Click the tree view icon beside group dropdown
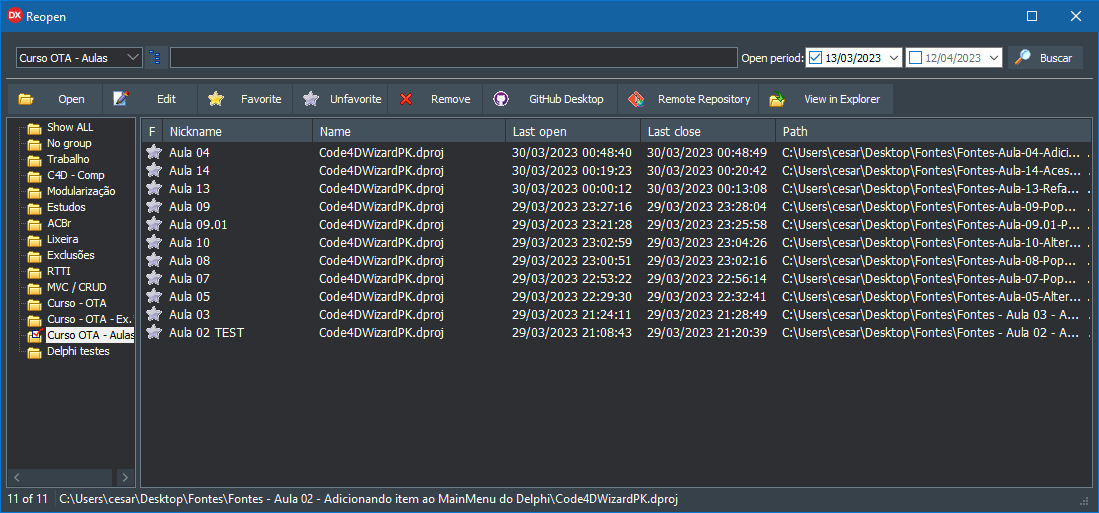The width and height of the screenshot is (1099, 513). pos(155,58)
